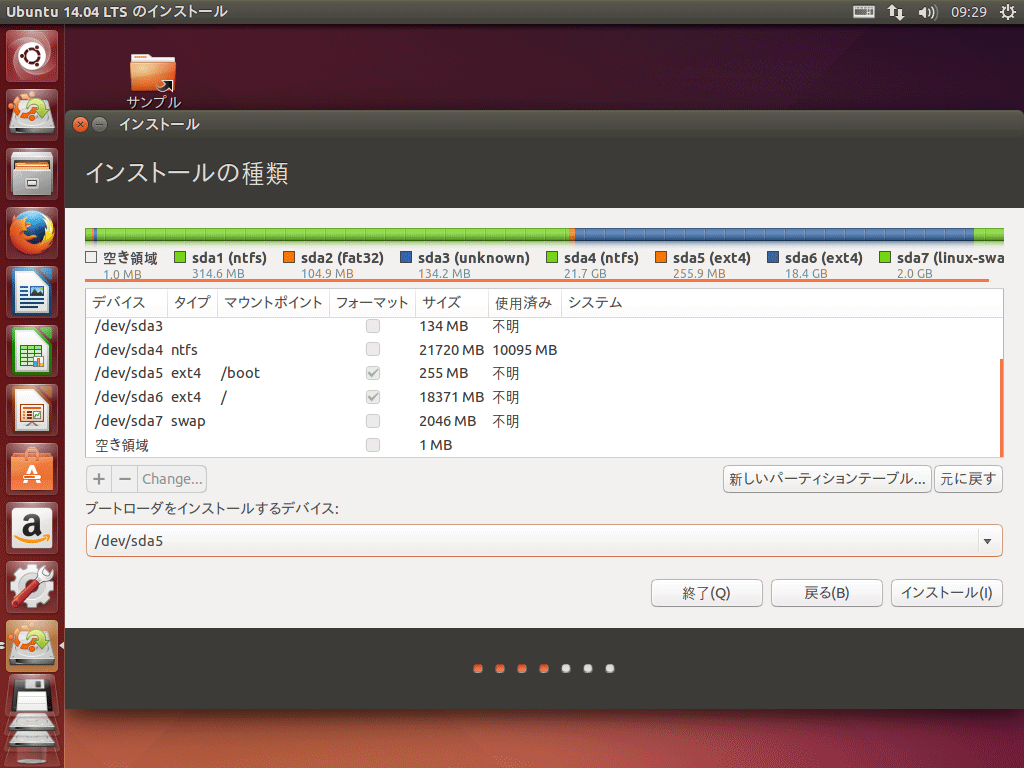Click the /boot mount point cell
The image size is (1024, 768).
(x=240, y=373)
